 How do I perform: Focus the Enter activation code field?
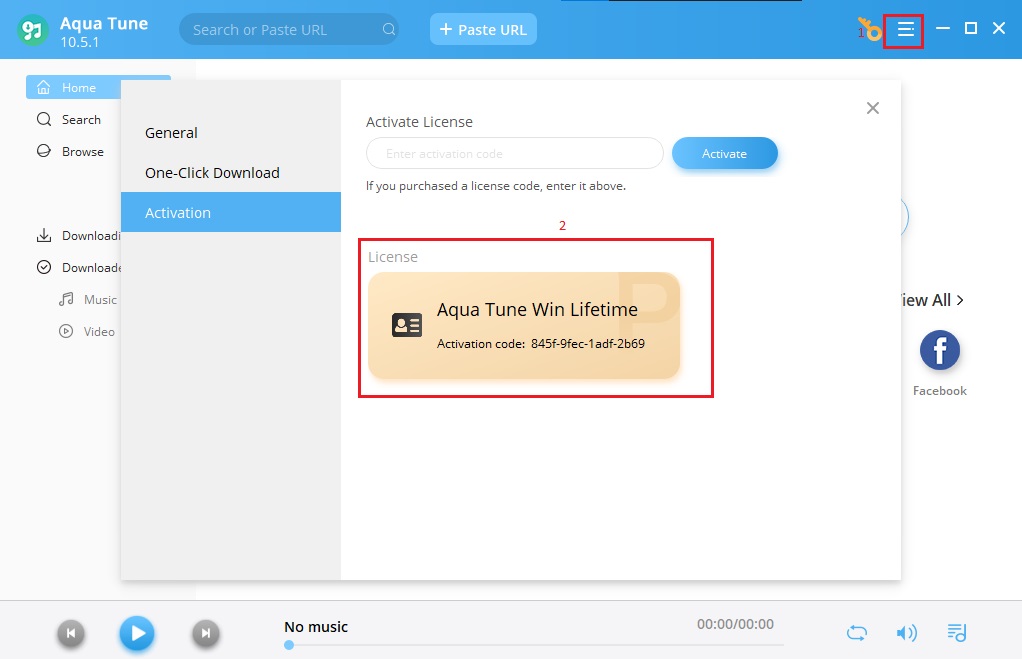click(514, 154)
